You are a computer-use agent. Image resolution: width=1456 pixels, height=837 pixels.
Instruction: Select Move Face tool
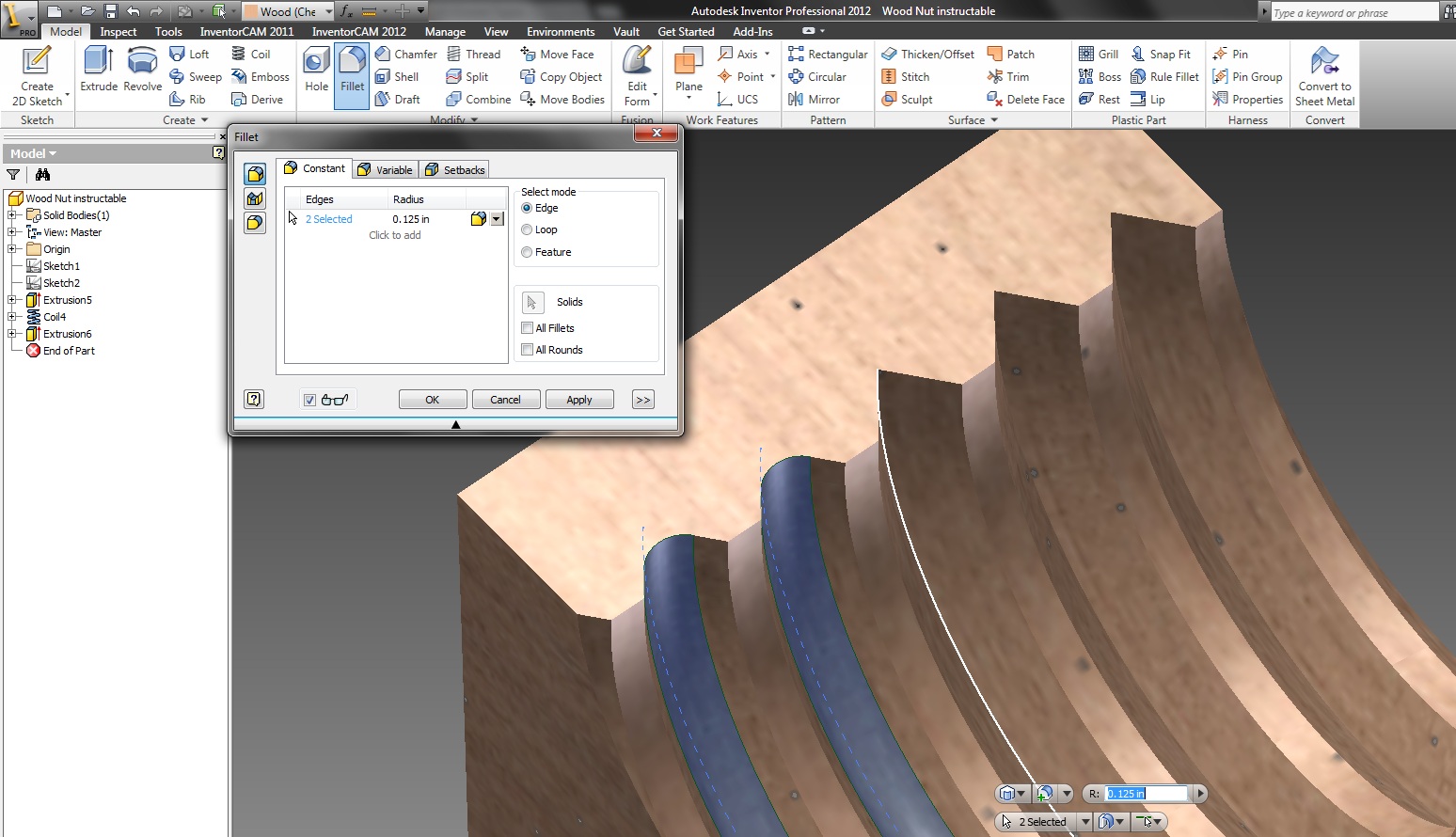[558, 55]
